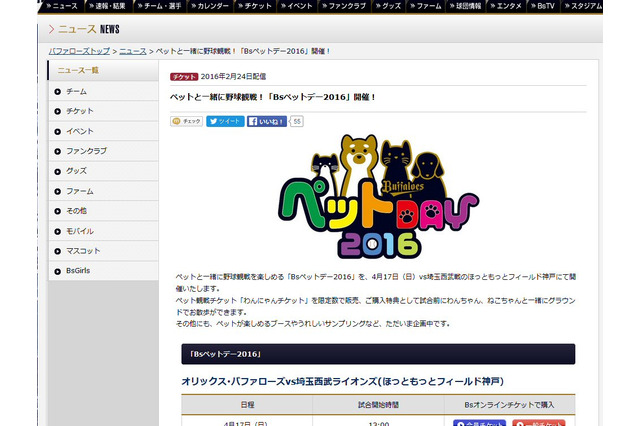Click the 2016年2月24日配信 date text
The height and width of the screenshot is (426, 640).
(x=233, y=76)
